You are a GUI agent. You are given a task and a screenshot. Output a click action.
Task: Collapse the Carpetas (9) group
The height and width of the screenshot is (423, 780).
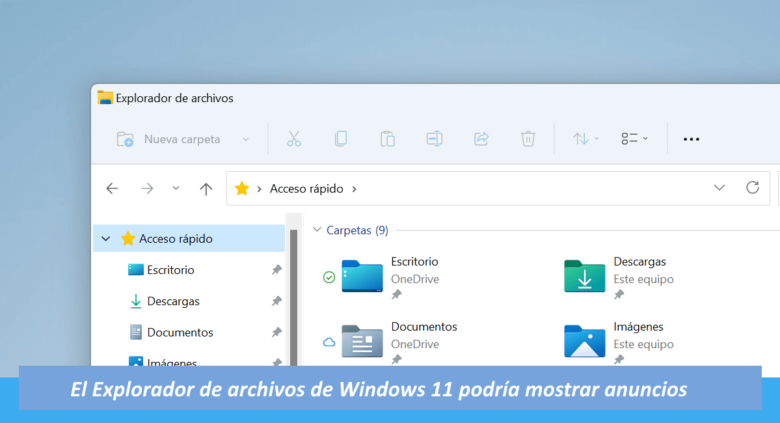point(317,230)
